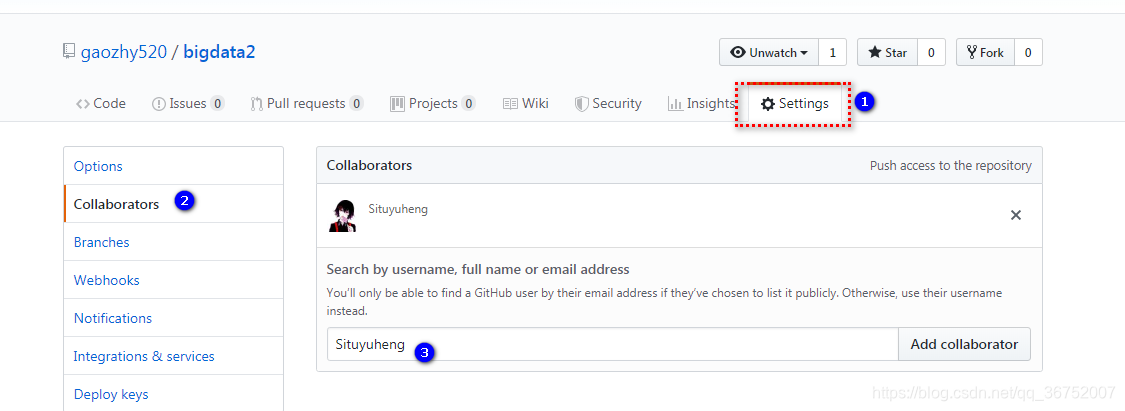Open Branches in the settings sidebar
Viewport: 1125px width, 411px height.
(x=174, y=242)
